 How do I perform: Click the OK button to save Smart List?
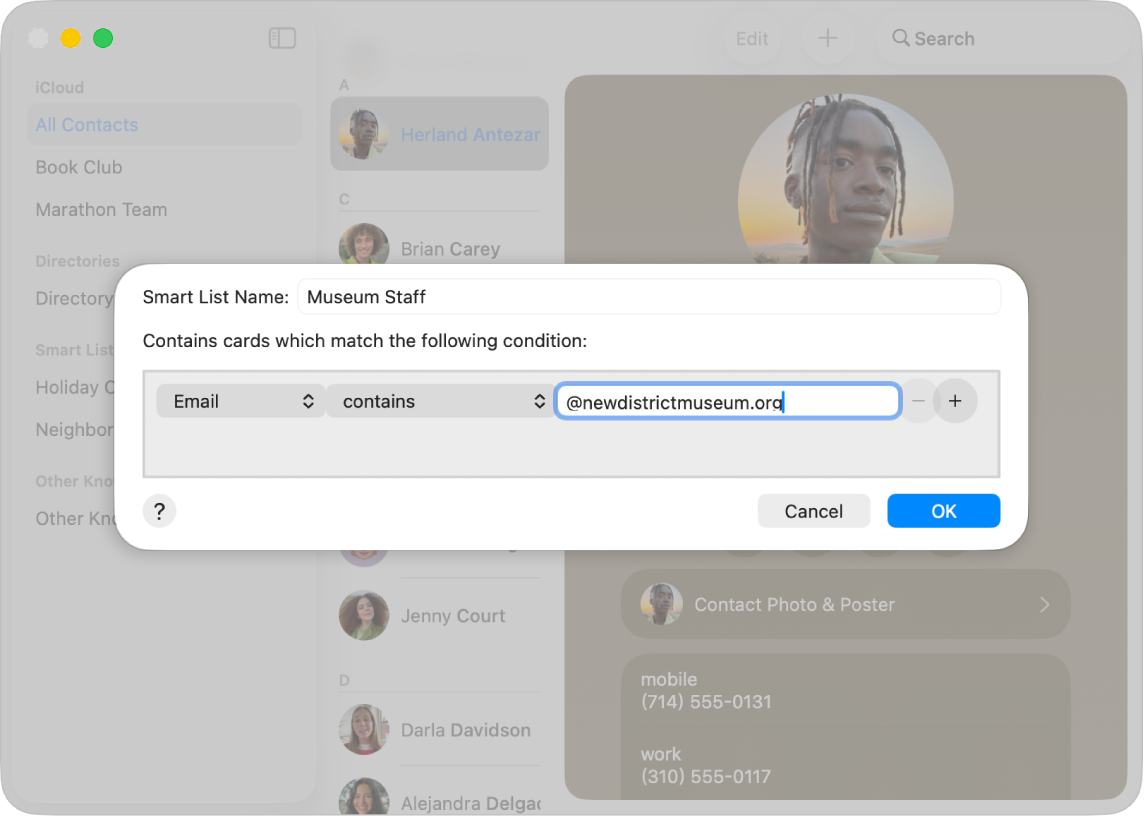click(943, 511)
